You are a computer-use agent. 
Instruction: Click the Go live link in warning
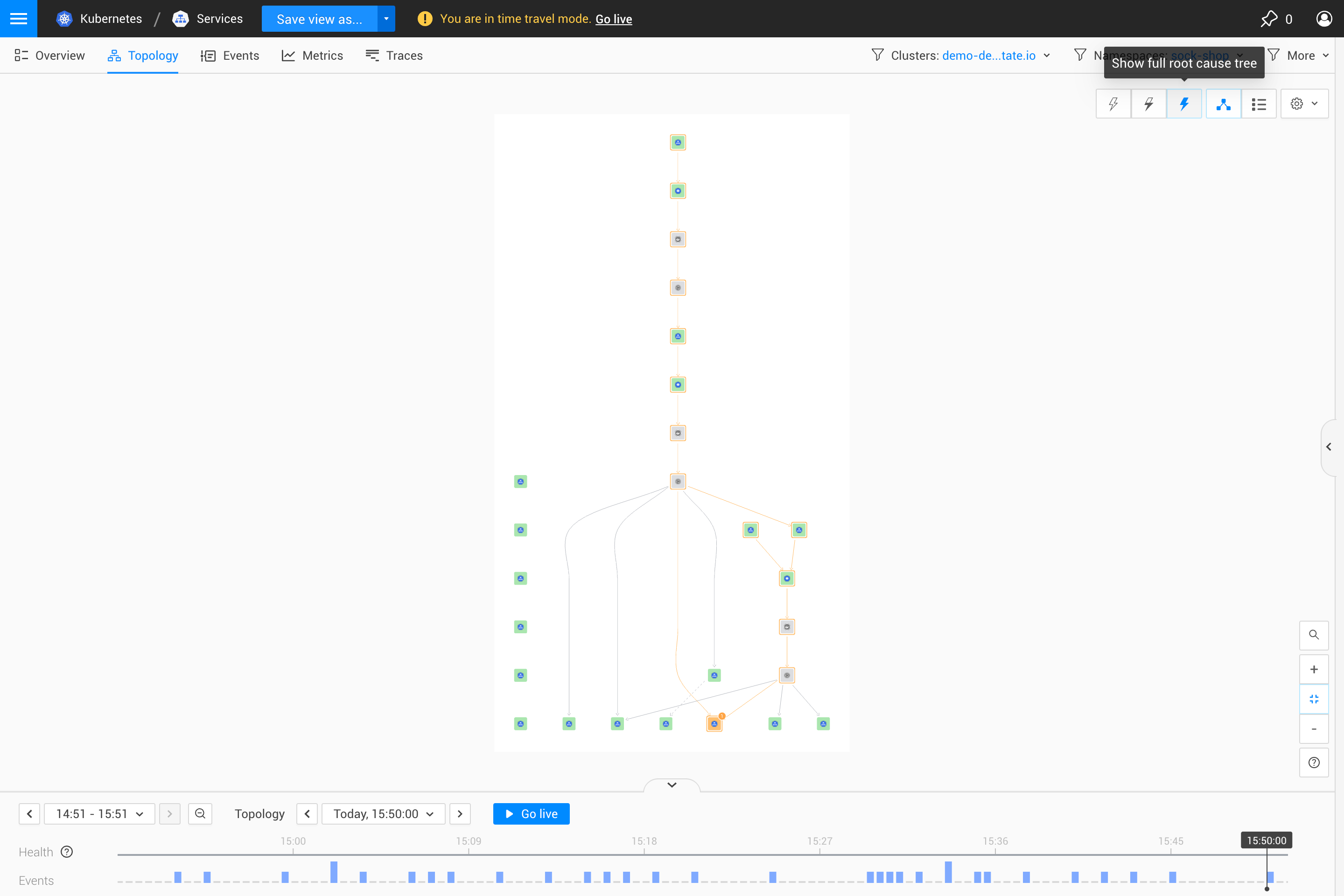pos(613,19)
